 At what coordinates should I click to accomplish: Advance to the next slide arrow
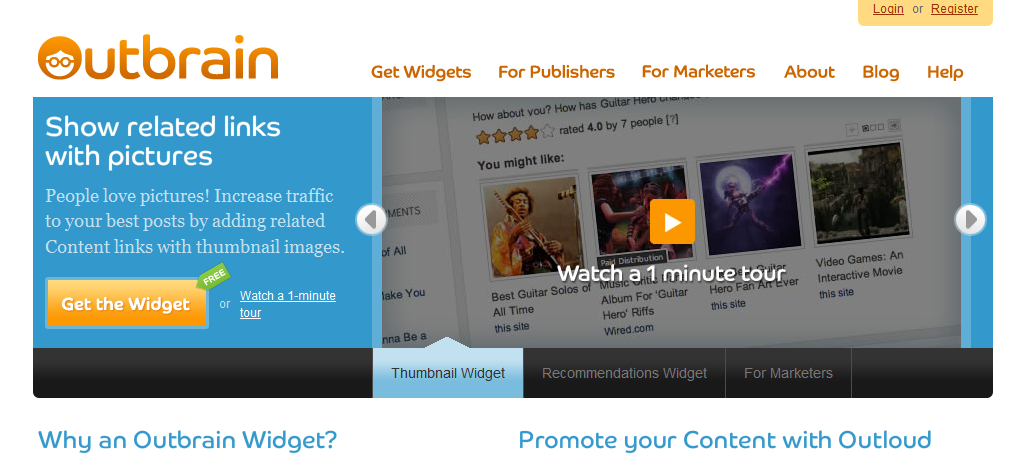click(x=970, y=220)
